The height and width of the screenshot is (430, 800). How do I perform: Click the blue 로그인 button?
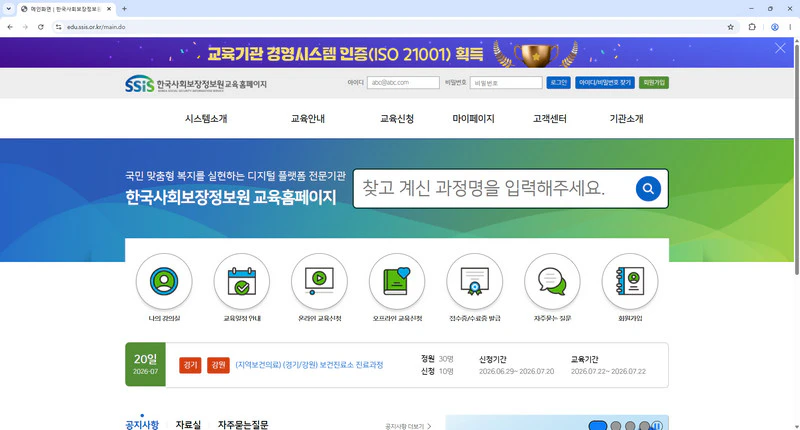tap(558, 83)
